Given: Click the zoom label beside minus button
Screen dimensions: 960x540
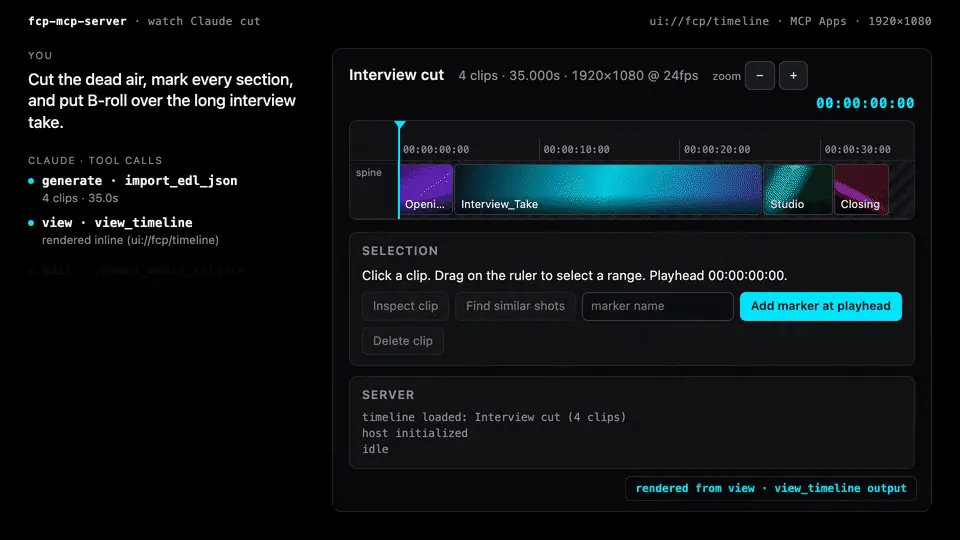Looking at the screenshot, I should click(x=726, y=77).
